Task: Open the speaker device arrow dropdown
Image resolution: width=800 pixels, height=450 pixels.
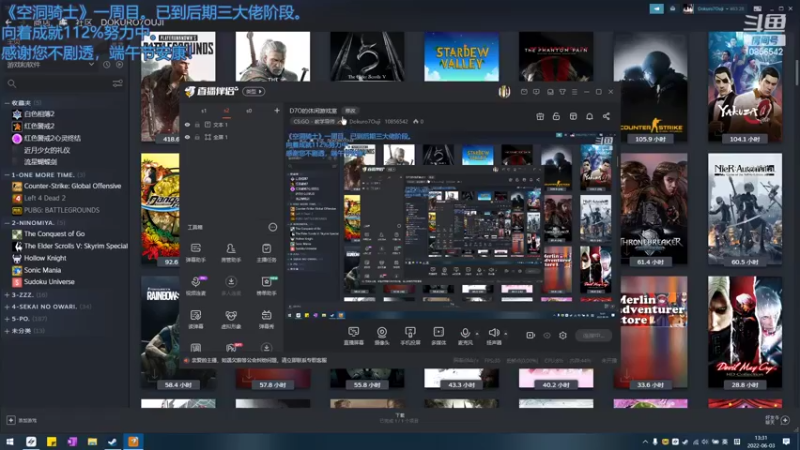Action: pyautogui.click(x=506, y=334)
